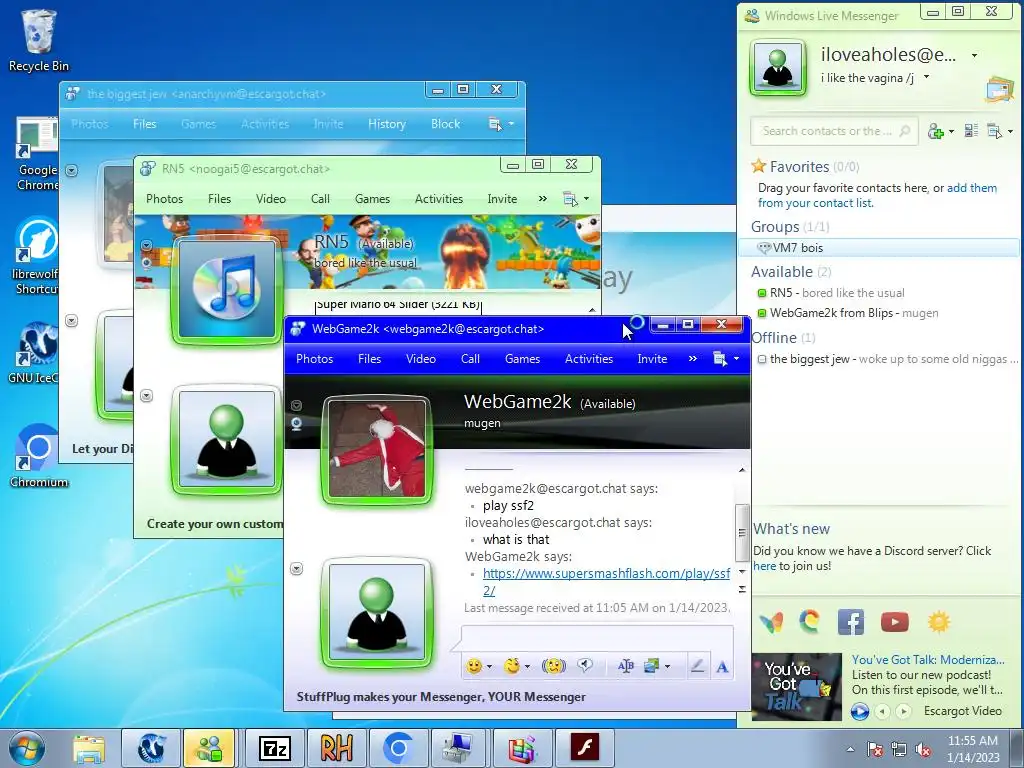Click 'add them from your contact list'
The height and width of the screenshot is (768, 1024).
[x=877, y=195]
